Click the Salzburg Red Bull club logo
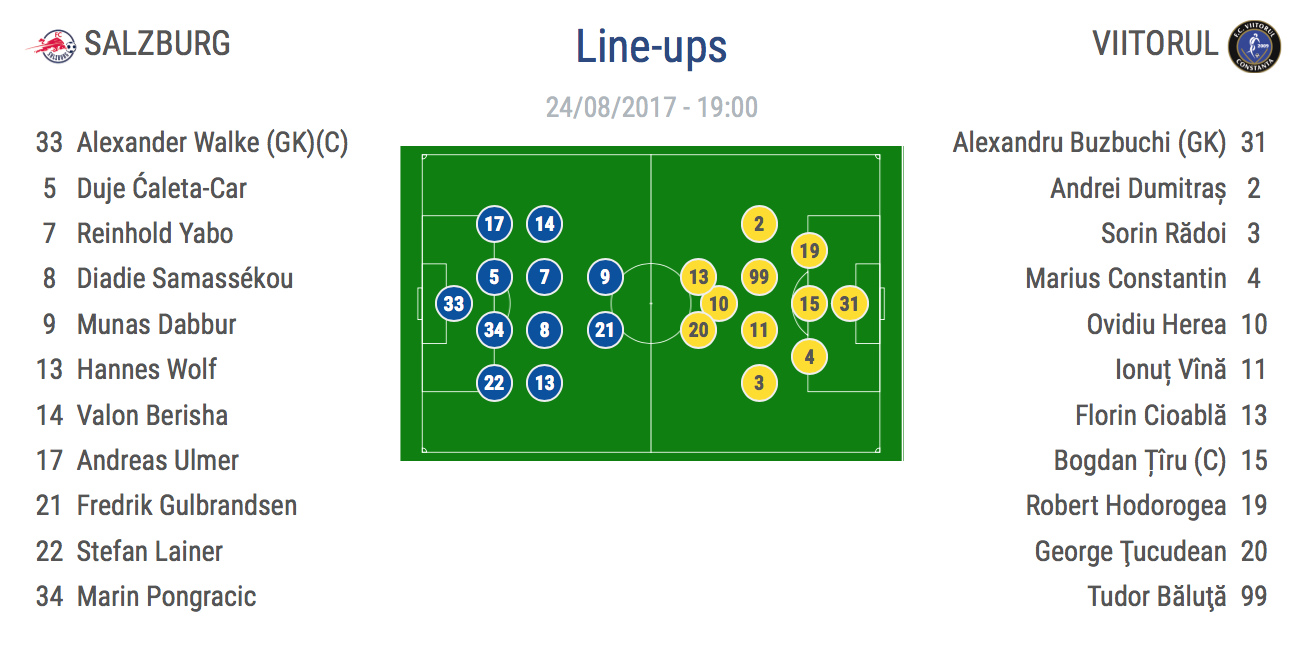 click(51, 46)
